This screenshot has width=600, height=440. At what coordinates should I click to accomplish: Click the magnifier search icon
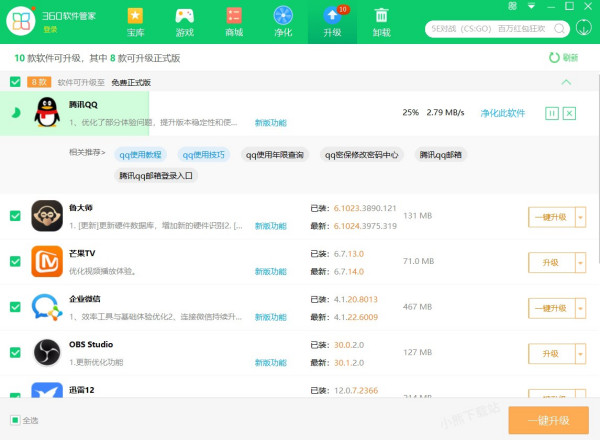(559, 29)
